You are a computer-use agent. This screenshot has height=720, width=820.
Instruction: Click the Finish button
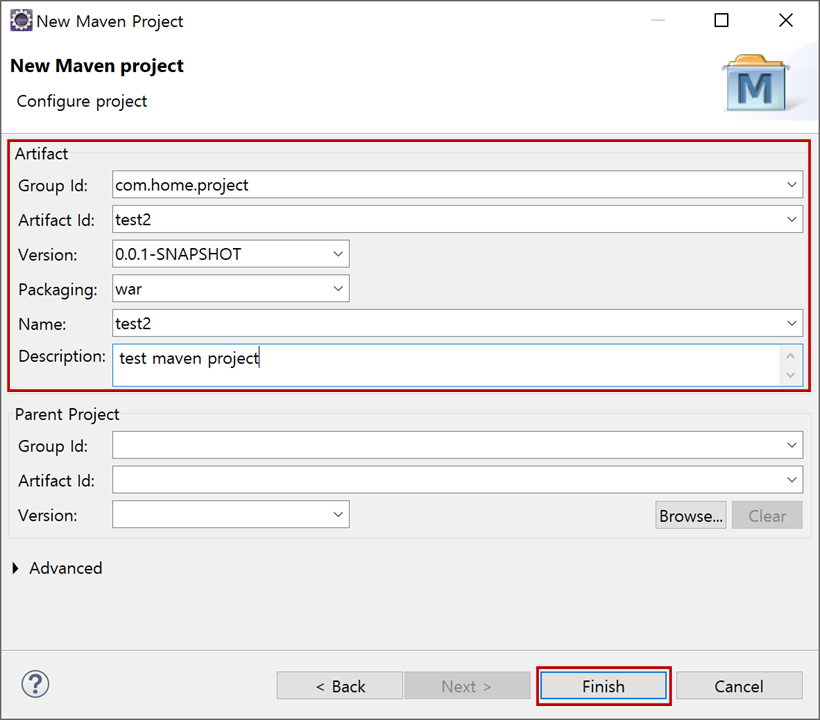[603, 686]
